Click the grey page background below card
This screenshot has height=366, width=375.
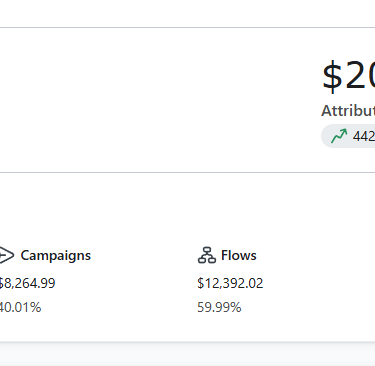187,355
